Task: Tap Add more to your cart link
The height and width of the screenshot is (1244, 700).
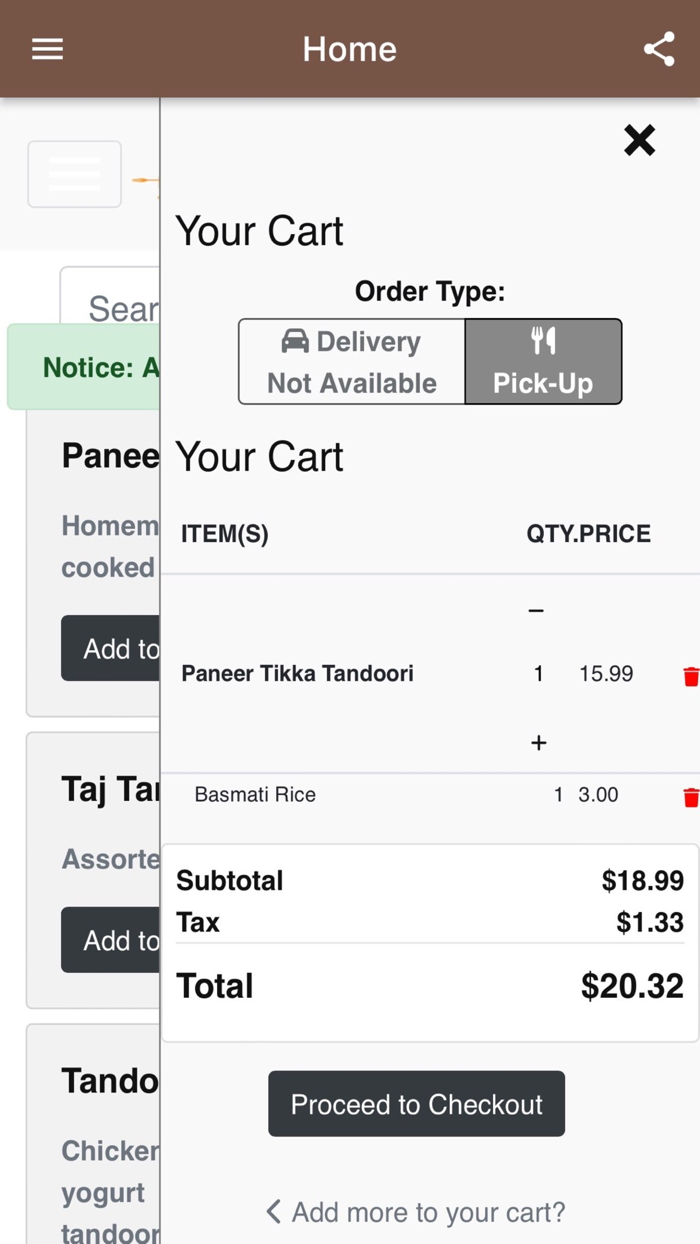Action: click(x=428, y=1212)
